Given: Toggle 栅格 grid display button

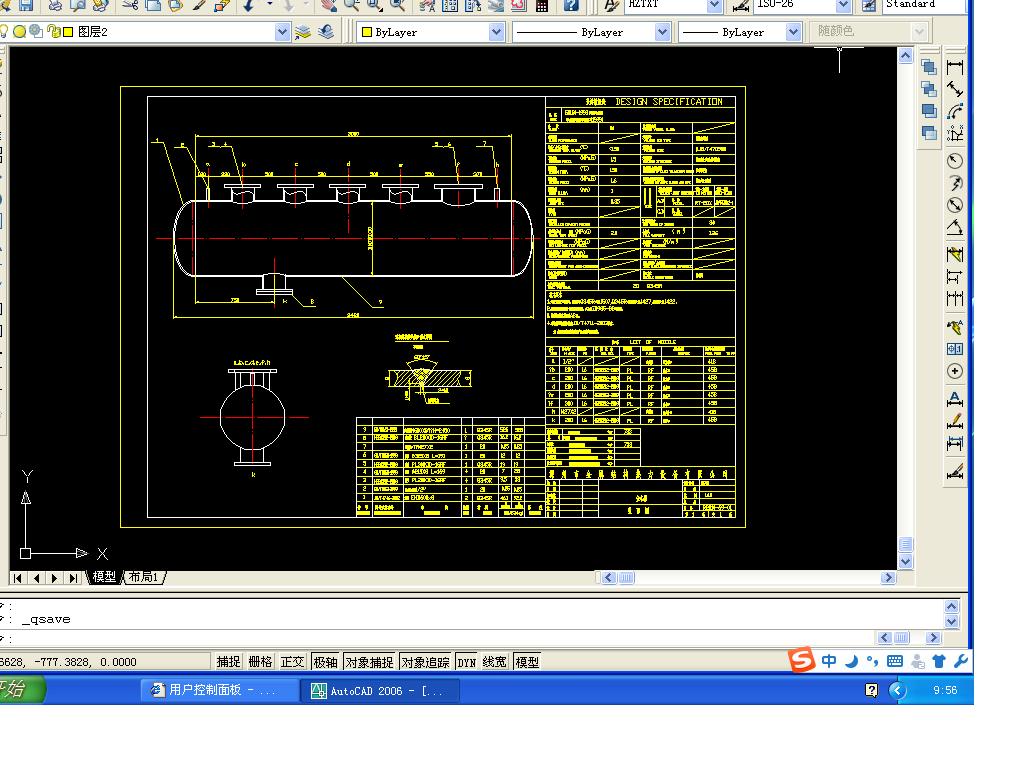Looking at the screenshot, I should [260, 661].
